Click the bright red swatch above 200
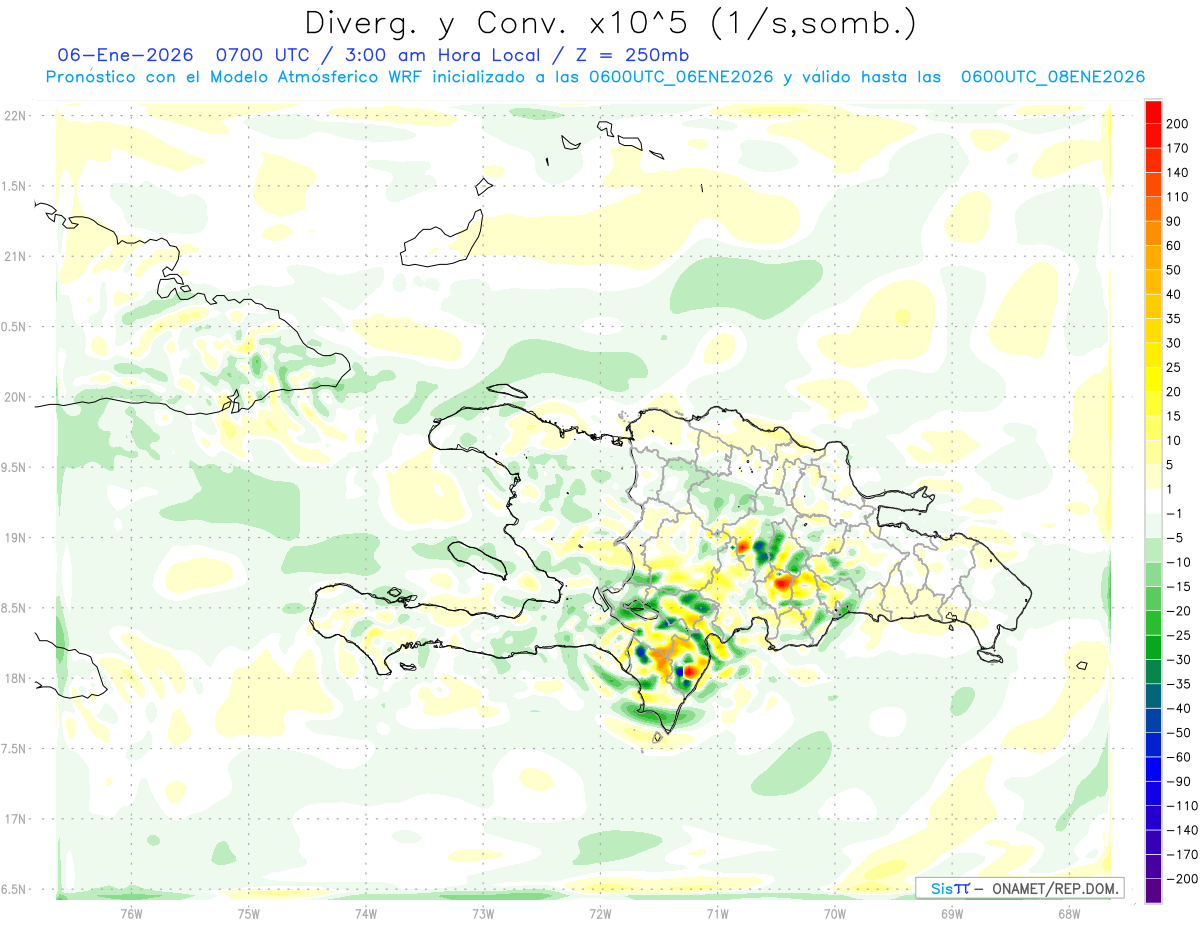 click(1154, 110)
